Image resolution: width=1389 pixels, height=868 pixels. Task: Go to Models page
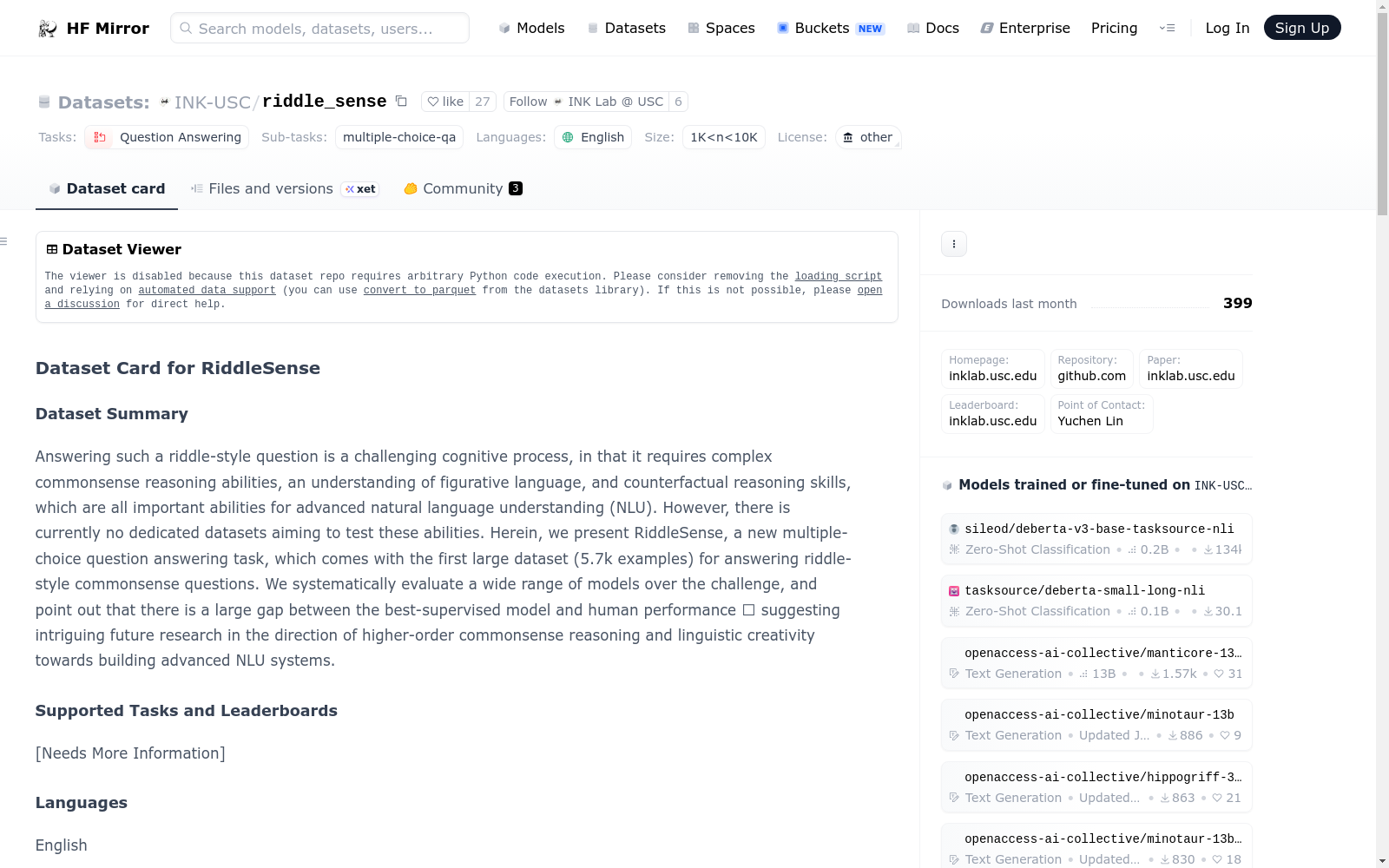(x=531, y=28)
